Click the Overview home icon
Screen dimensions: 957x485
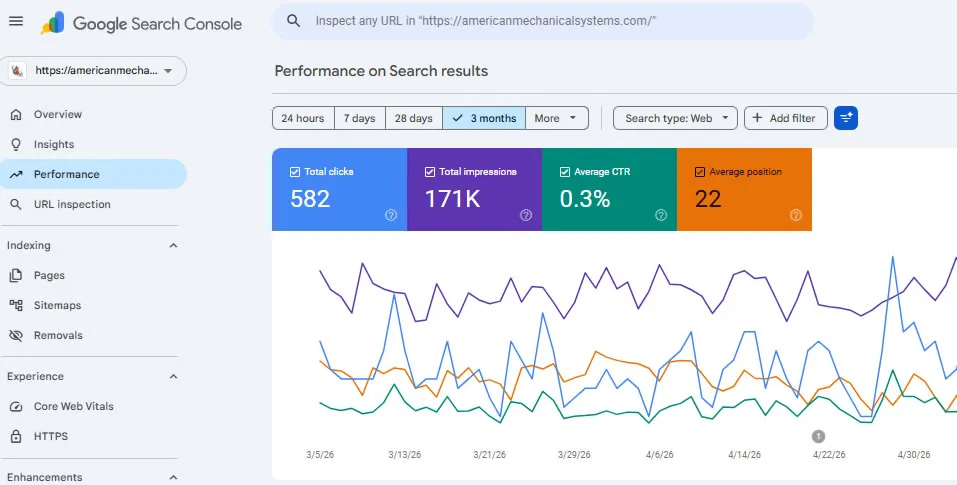[x=16, y=114]
